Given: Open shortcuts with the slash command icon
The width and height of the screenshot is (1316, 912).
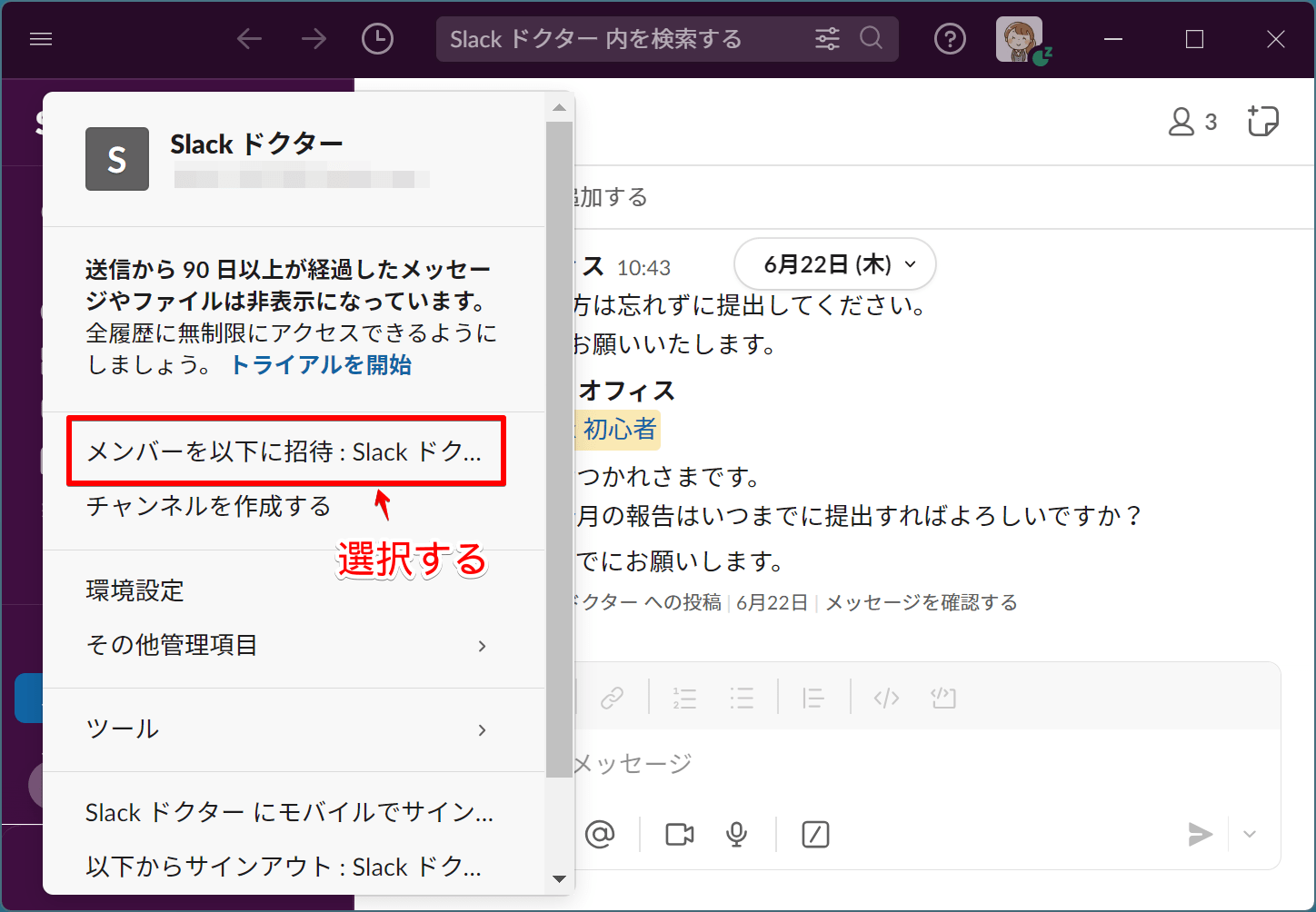Looking at the screenshot, I should [815, 834].
